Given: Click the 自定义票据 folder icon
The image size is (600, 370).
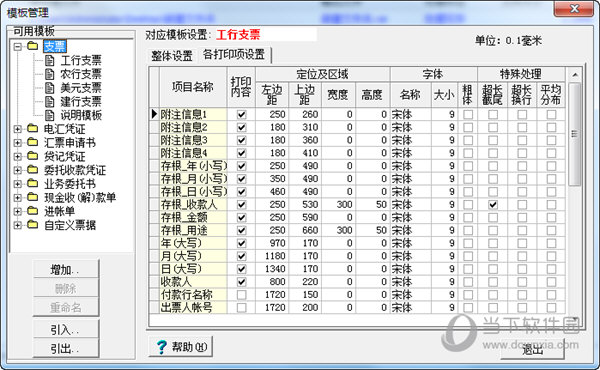Looking at the screenshot, I should tap(33, 225).
